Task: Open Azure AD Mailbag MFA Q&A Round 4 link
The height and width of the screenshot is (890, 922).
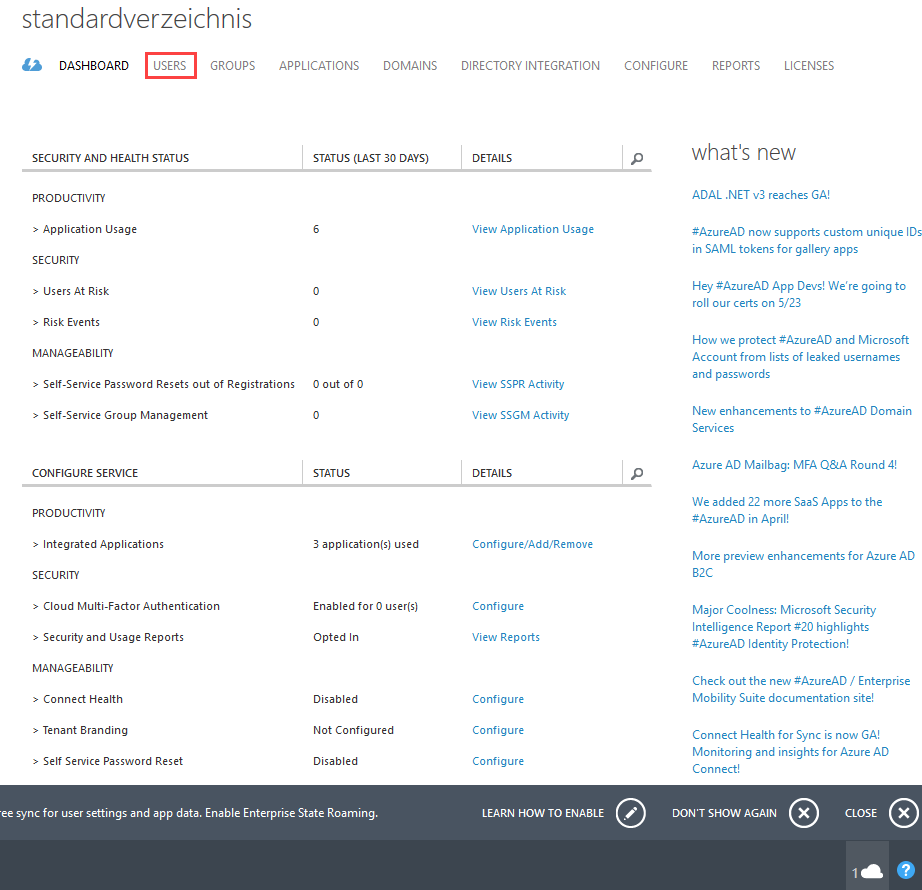Action: click(x=794, y=465)
